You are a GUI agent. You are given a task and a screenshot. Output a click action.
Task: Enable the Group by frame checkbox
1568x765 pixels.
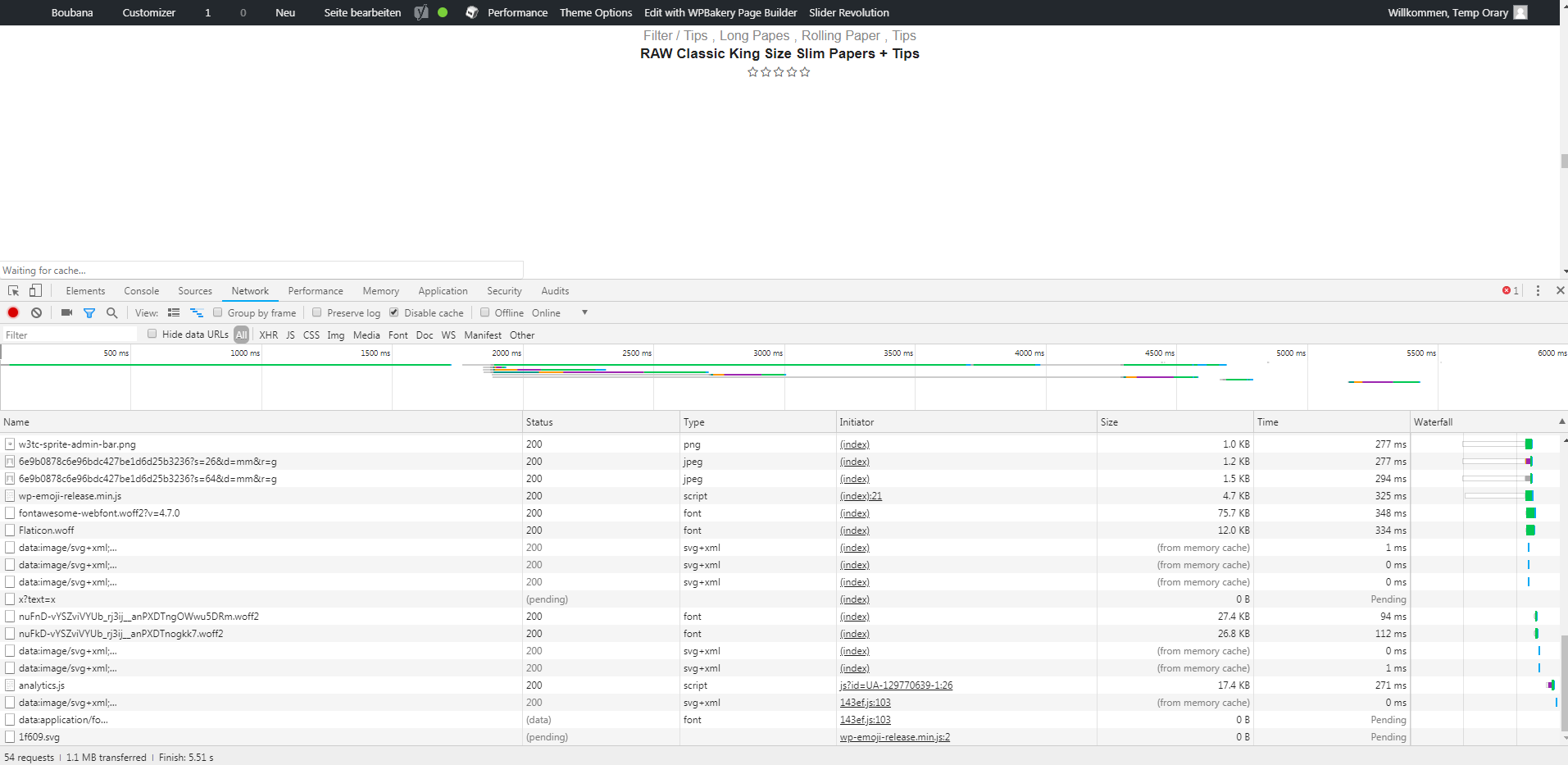[x=217, y=312]
